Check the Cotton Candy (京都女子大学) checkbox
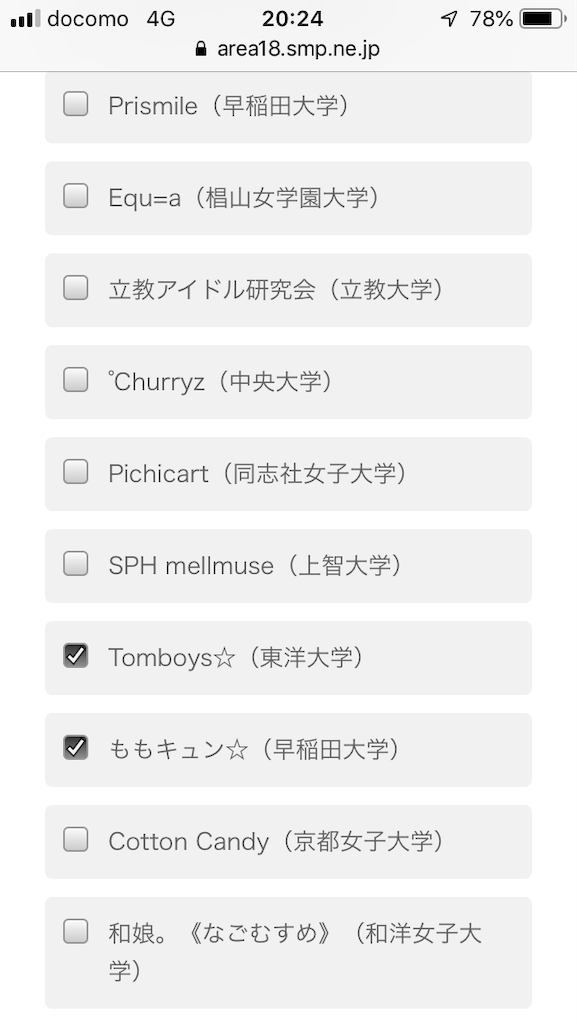This screenshot has height=1024, width=577. click(76, 840)
